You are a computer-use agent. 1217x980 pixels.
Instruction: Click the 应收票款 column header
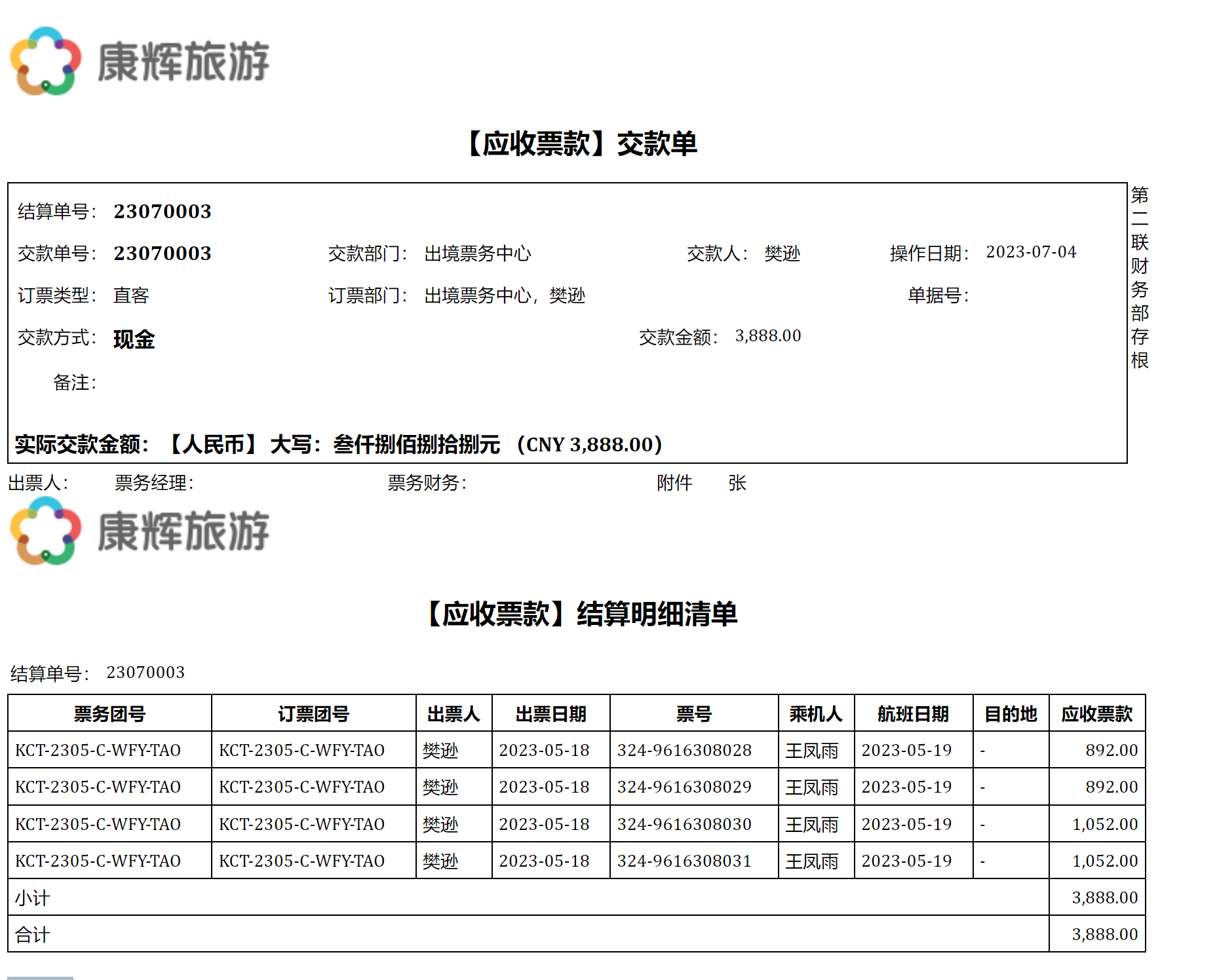point(1096,713)
